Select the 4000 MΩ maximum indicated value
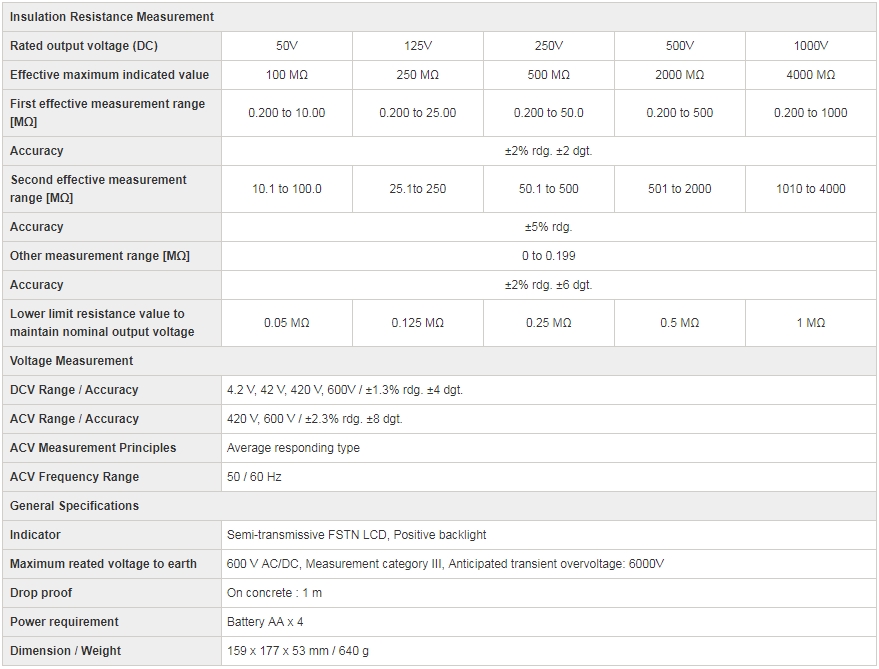879x669 pixels. tap(810, 75)
